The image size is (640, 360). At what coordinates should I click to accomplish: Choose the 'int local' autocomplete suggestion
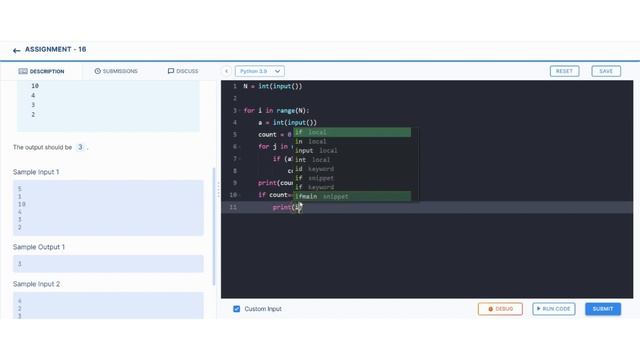pos(352,160)
